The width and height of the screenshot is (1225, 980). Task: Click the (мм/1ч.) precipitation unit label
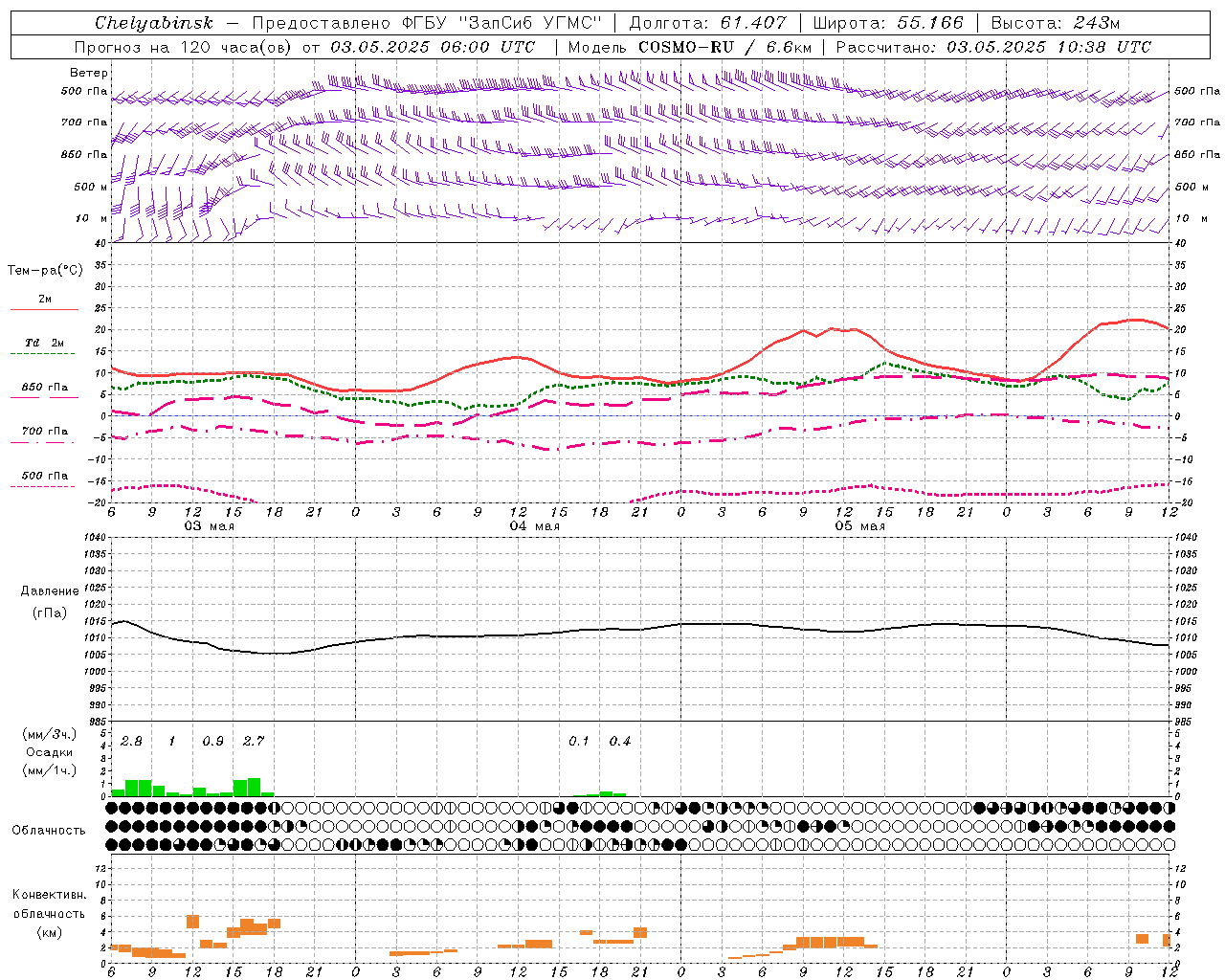click(x=49, y=770)
